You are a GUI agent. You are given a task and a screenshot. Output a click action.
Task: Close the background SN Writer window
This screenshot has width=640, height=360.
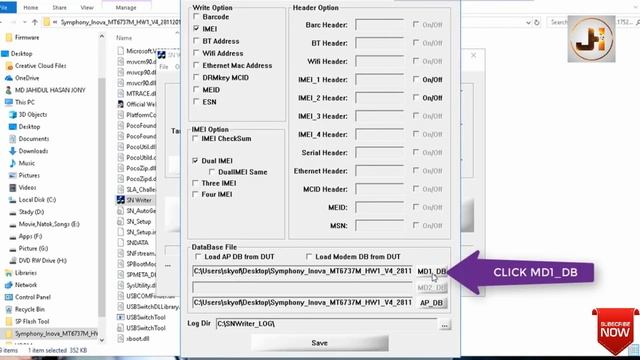[x=473, y=56]
